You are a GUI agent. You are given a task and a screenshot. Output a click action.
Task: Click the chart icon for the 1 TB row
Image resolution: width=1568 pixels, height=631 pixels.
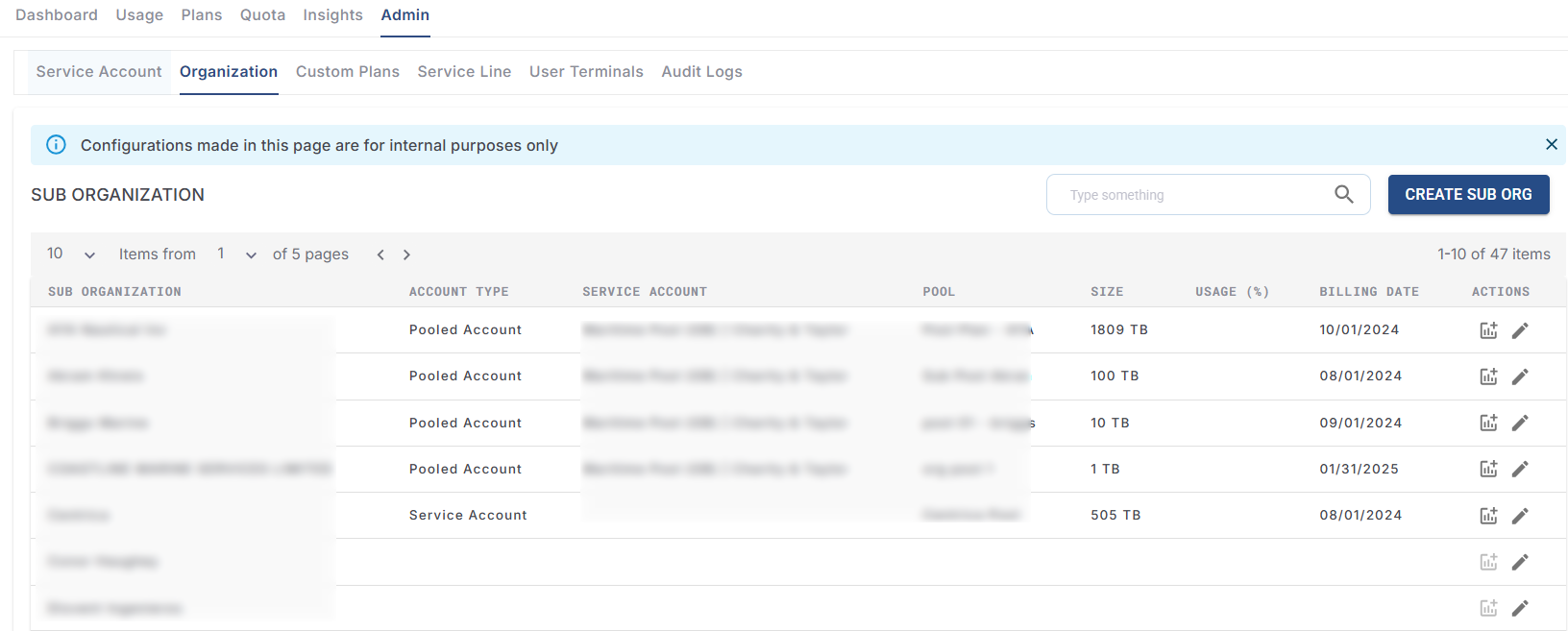[x=1488, y=469]
